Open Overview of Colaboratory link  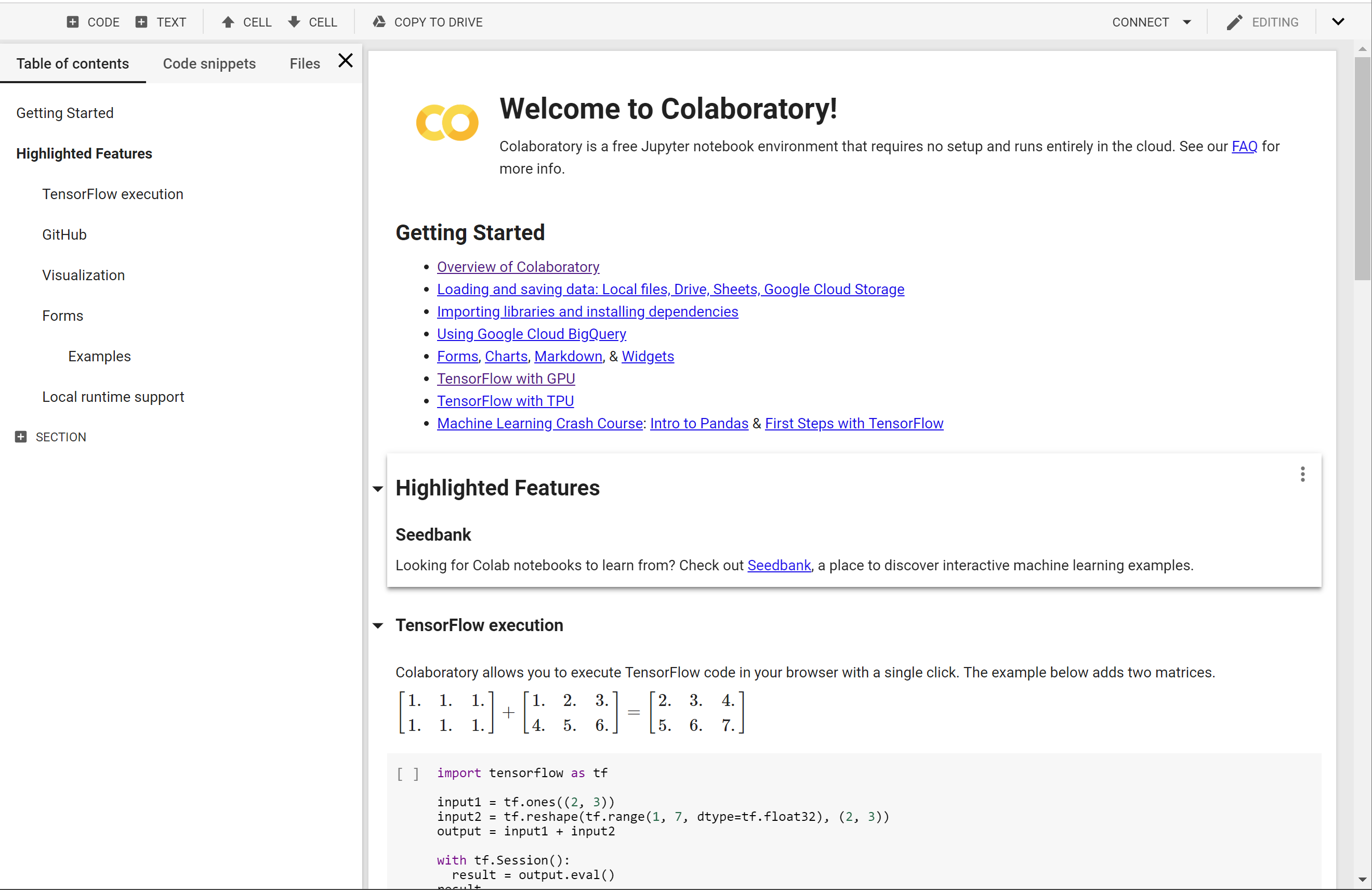pyautogui.click(x=518, y=267)
